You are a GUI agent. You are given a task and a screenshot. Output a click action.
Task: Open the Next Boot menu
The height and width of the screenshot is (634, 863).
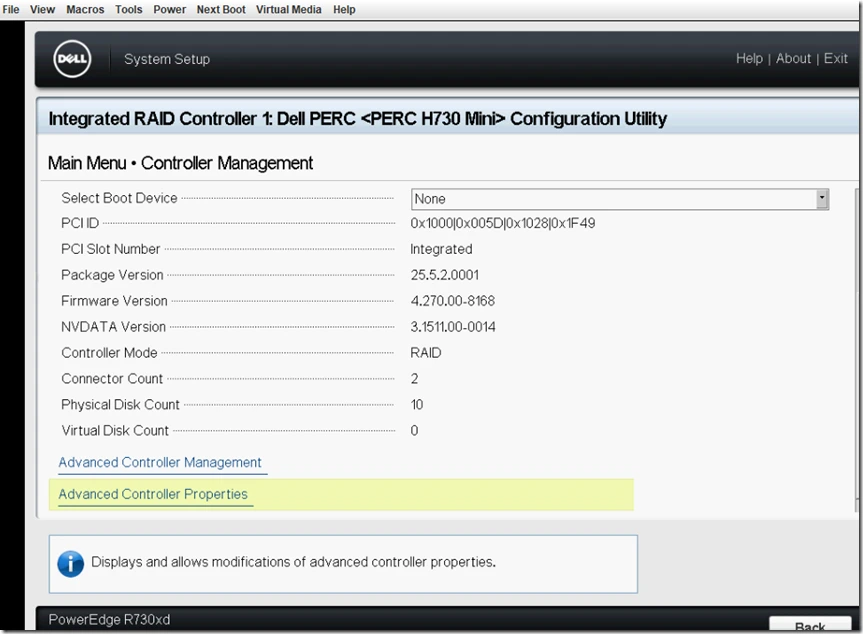(x=221, y=9)
